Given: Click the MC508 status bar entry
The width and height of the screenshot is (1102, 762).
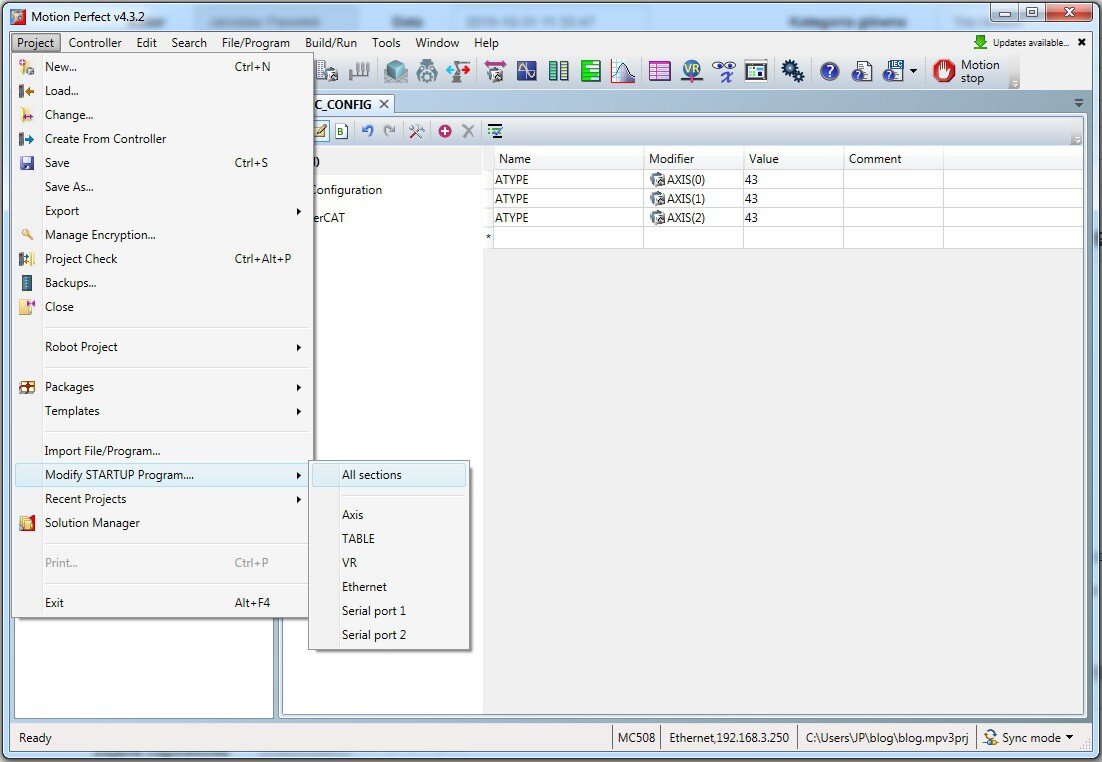Looking at the screenshot, I should click(x=637, y=737).
